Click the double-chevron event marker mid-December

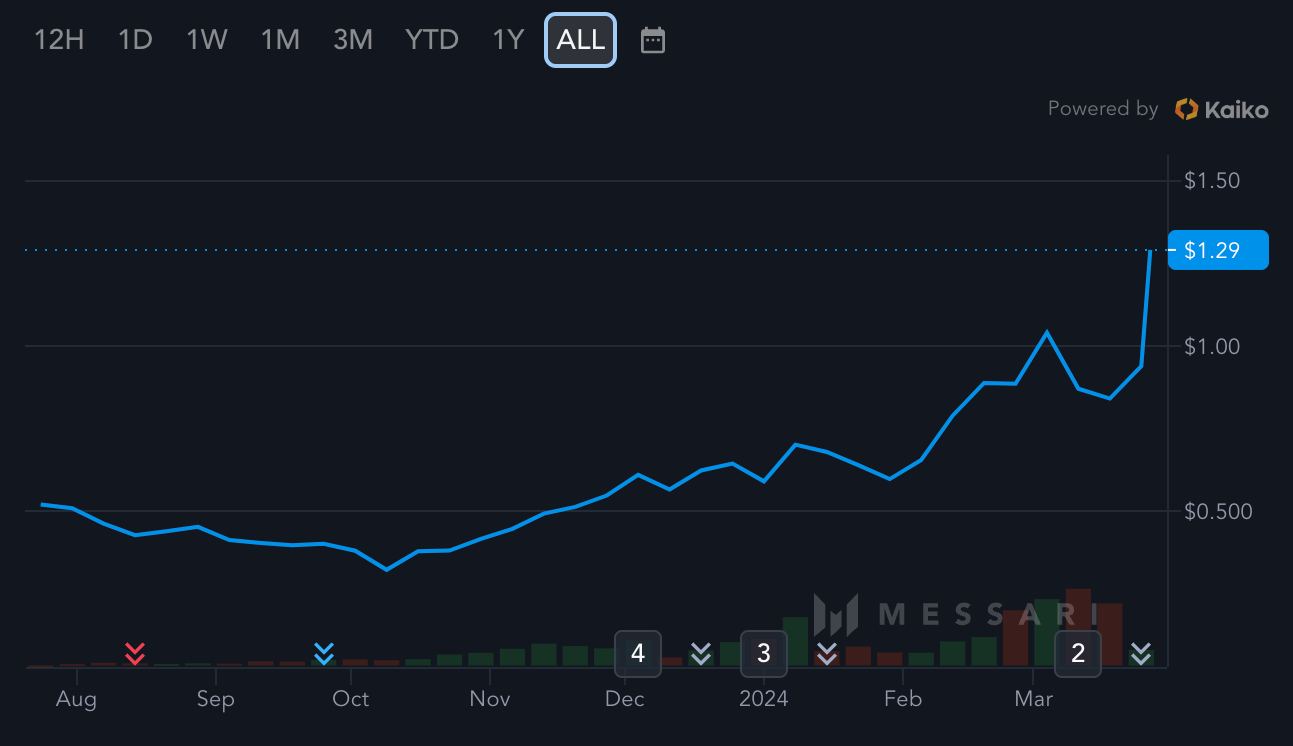pos(701,654)
